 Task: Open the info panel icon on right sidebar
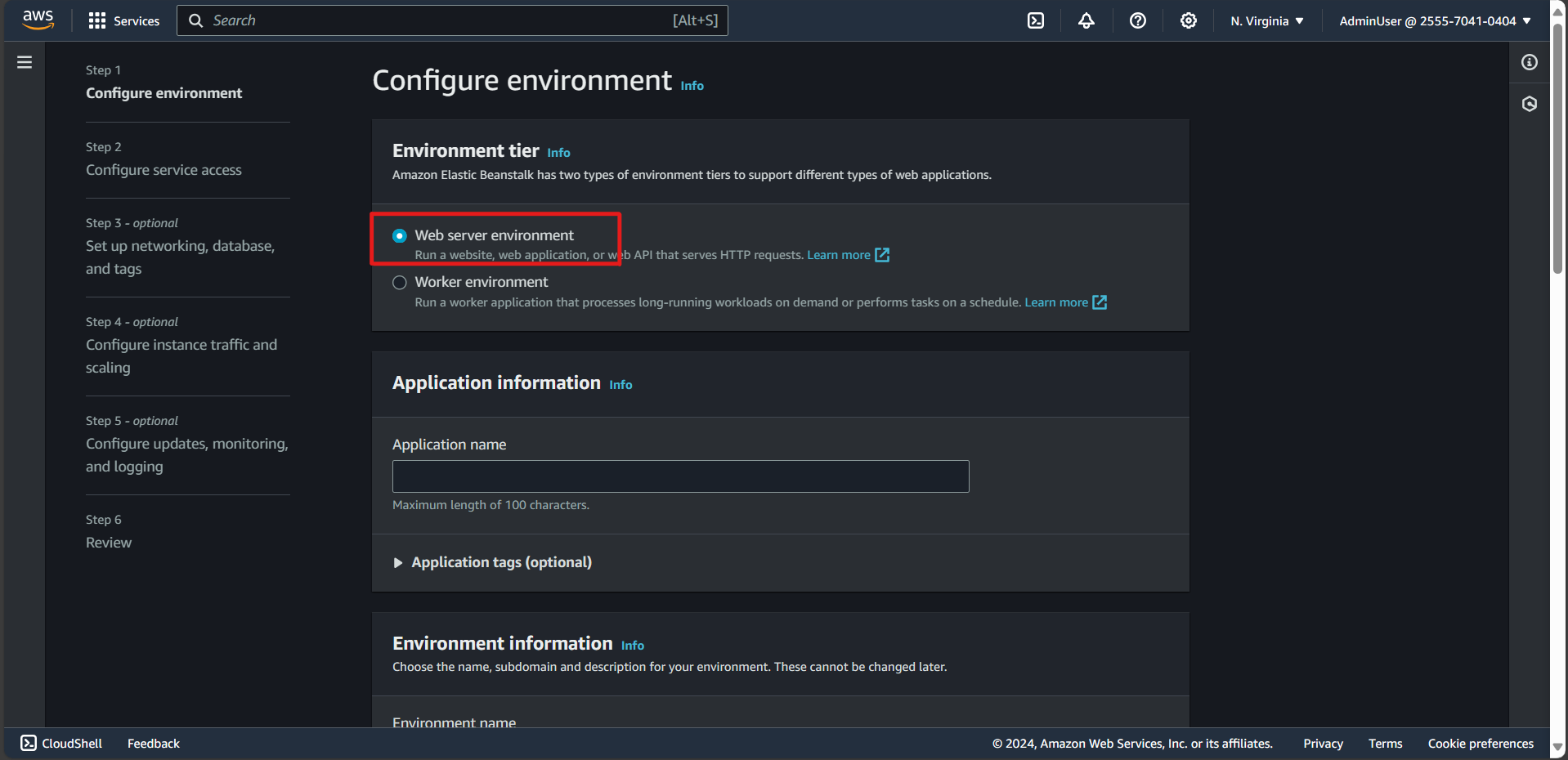tap(1530, 62)
